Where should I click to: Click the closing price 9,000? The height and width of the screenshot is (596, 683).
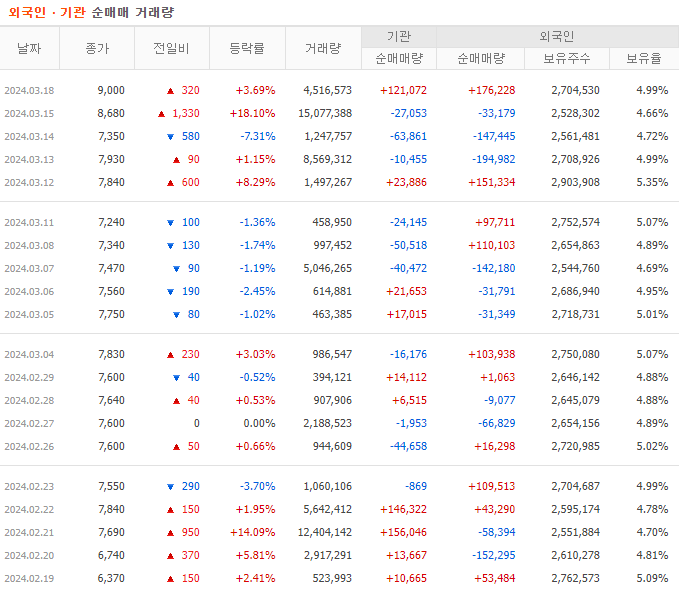(x=111, y=90)
